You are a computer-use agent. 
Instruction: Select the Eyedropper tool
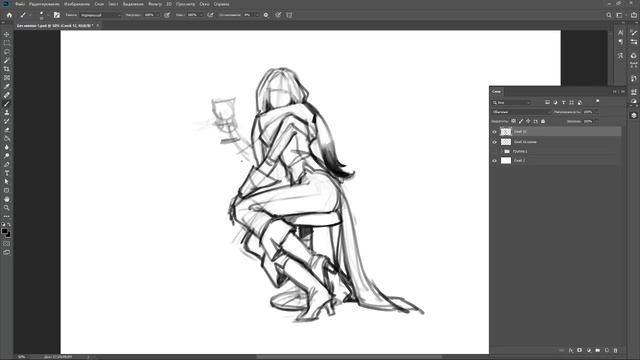coord(7,86)
